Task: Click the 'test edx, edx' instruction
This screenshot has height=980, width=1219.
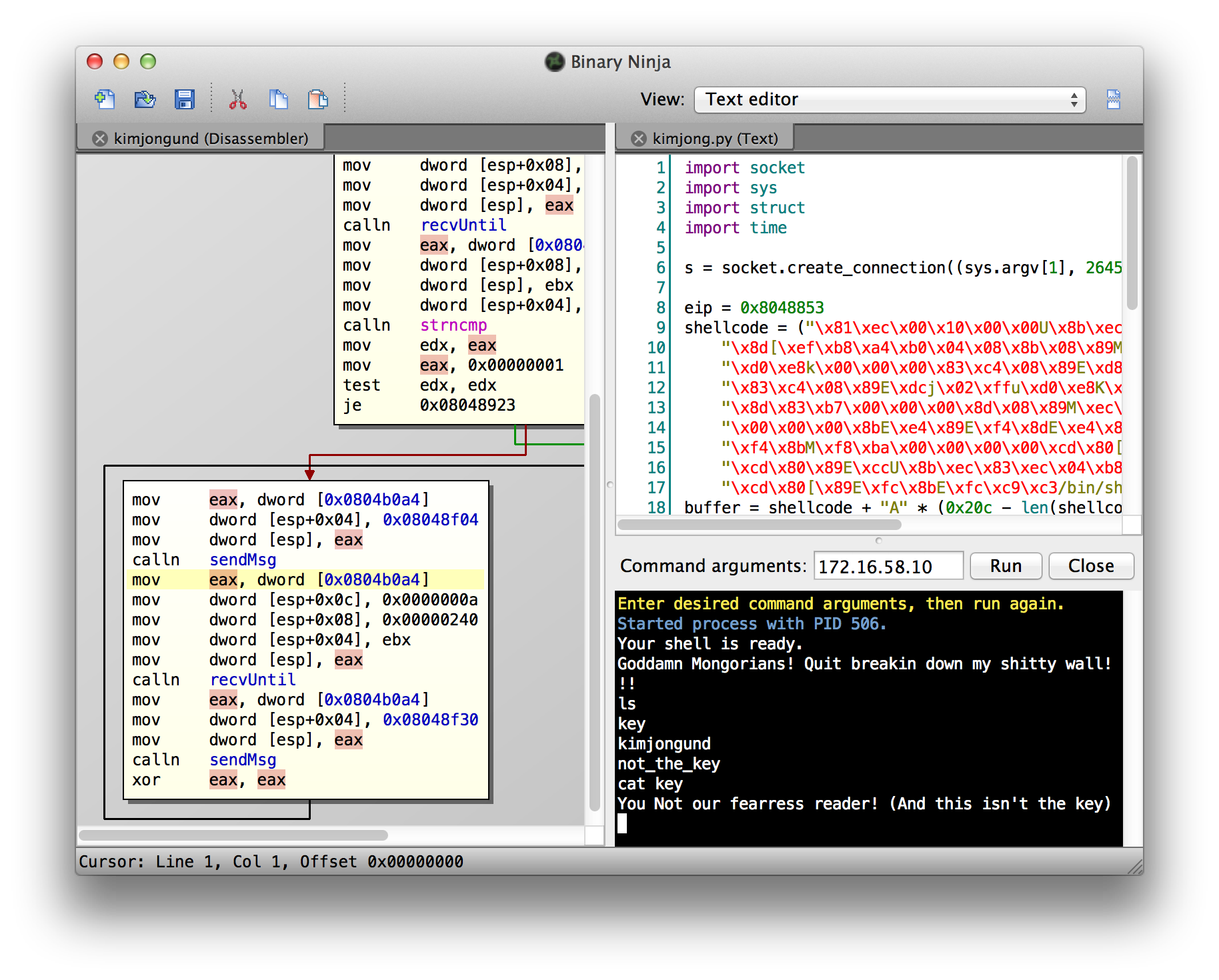Action: 420,385
